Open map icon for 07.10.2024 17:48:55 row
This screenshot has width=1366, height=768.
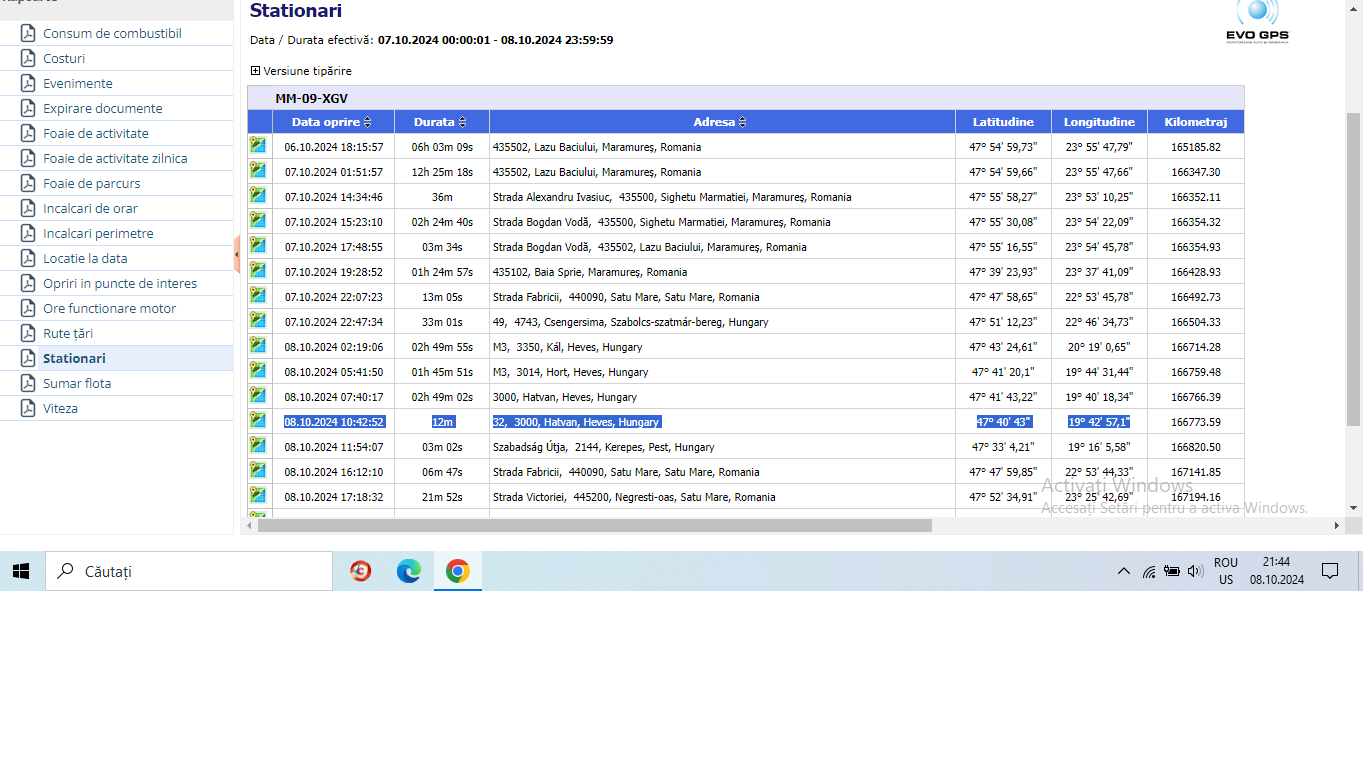coord(258,245)
